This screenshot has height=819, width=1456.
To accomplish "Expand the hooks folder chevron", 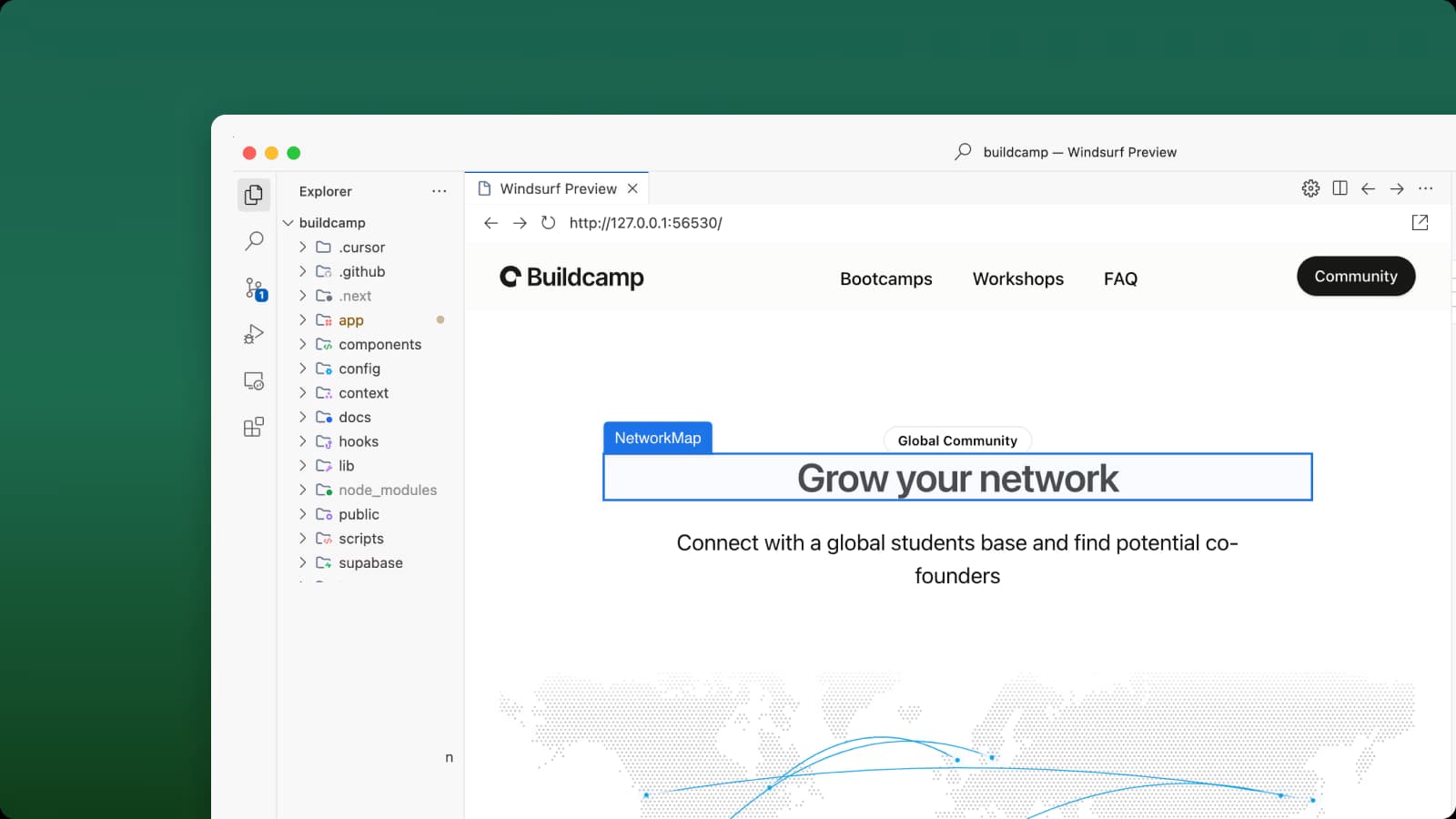I will click(x=303, y=441).
